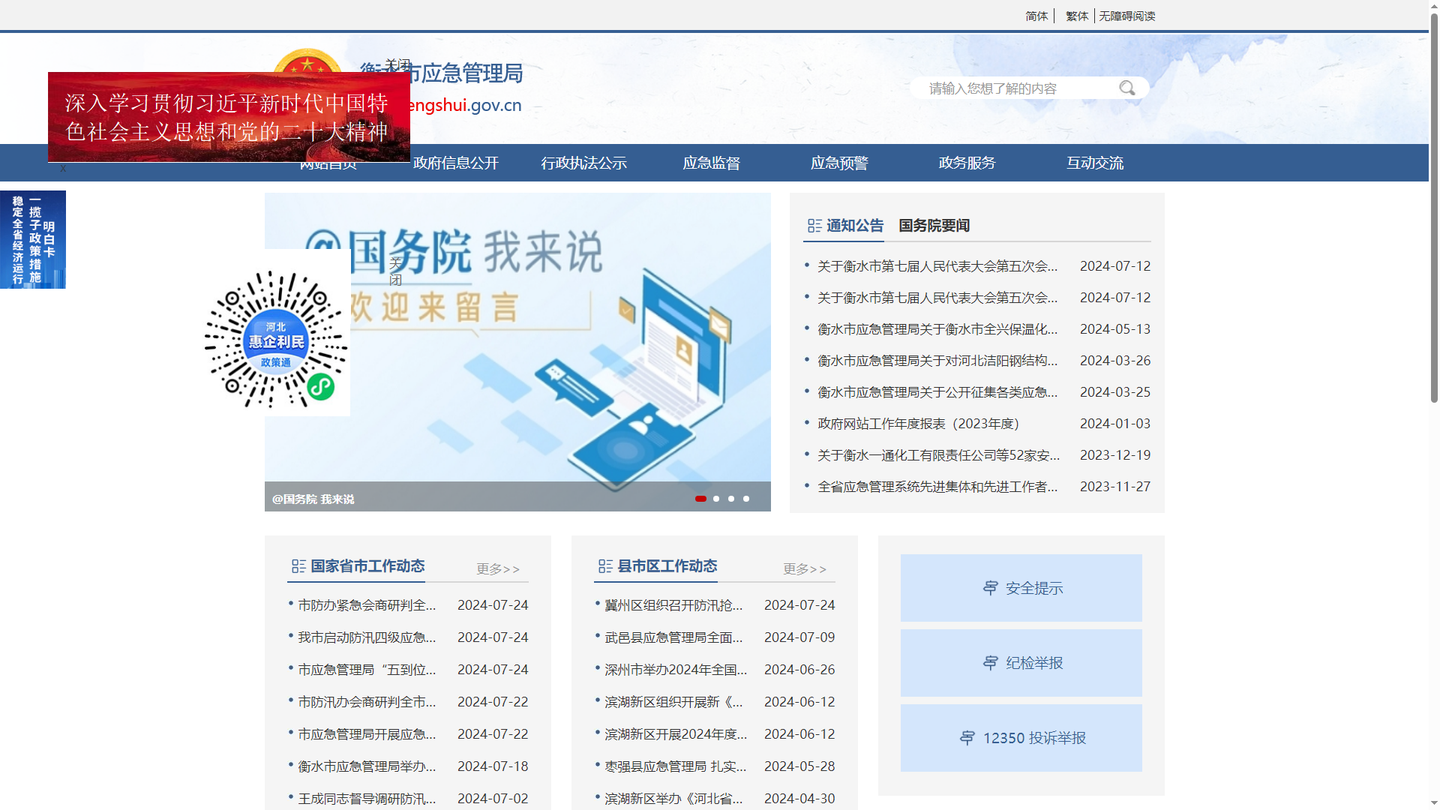This screenshot has width=1440, height=810.
Task: Open 武邑县应急管理局全面... news
Action: (x=674, y=637)
